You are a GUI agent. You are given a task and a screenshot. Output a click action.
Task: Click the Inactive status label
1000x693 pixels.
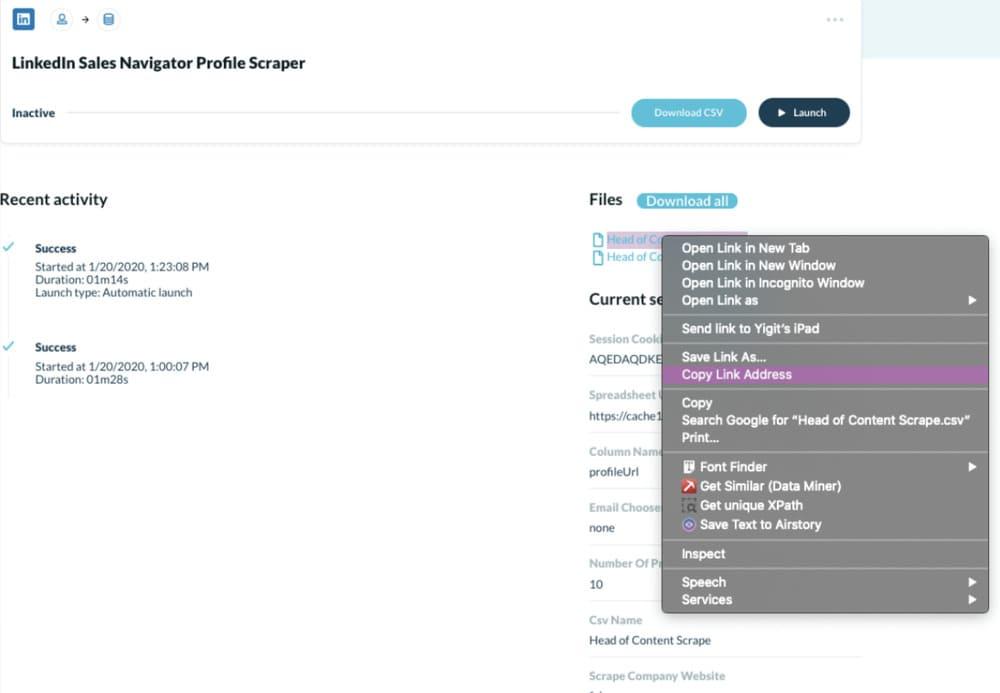click(x=33, y=113)
